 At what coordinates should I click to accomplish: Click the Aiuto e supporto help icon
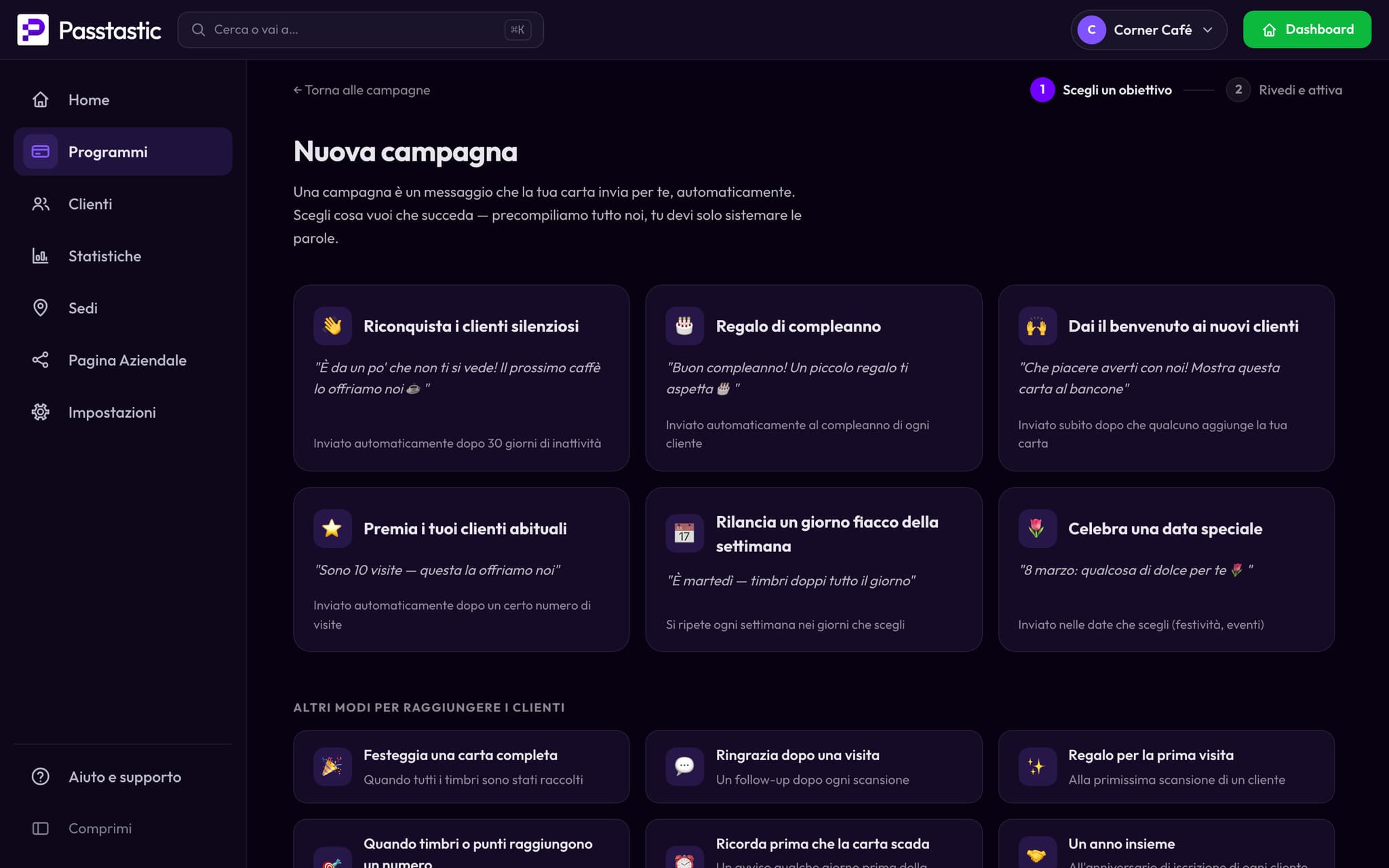[x=41, y=776]
